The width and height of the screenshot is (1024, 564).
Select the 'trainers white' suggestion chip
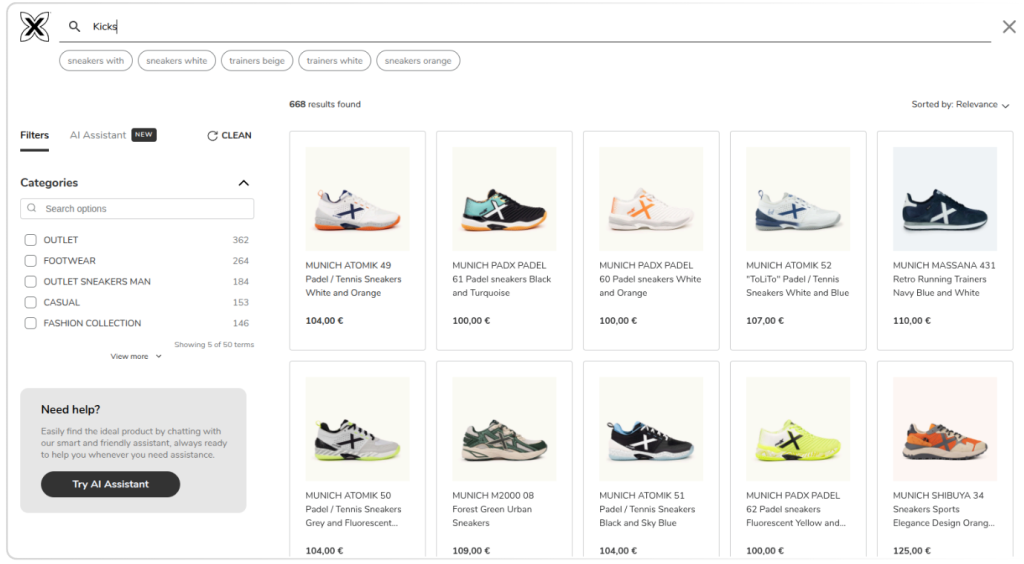tap(334, 61)
